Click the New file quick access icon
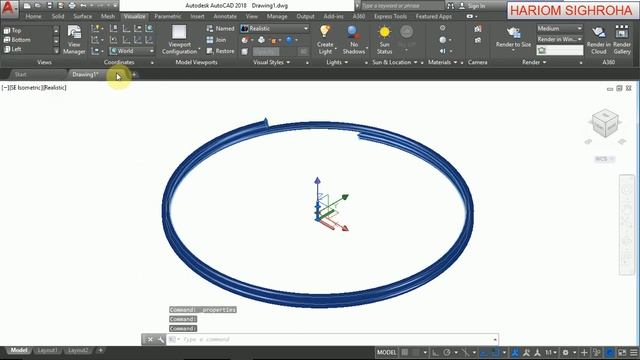 point(27,6)
